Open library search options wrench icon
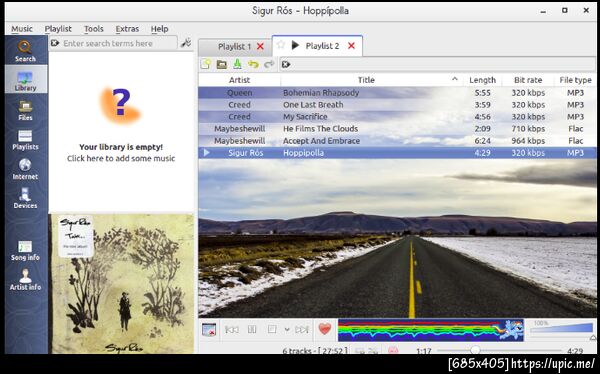This screenshot has width=600, height=374. coord(186,43)
